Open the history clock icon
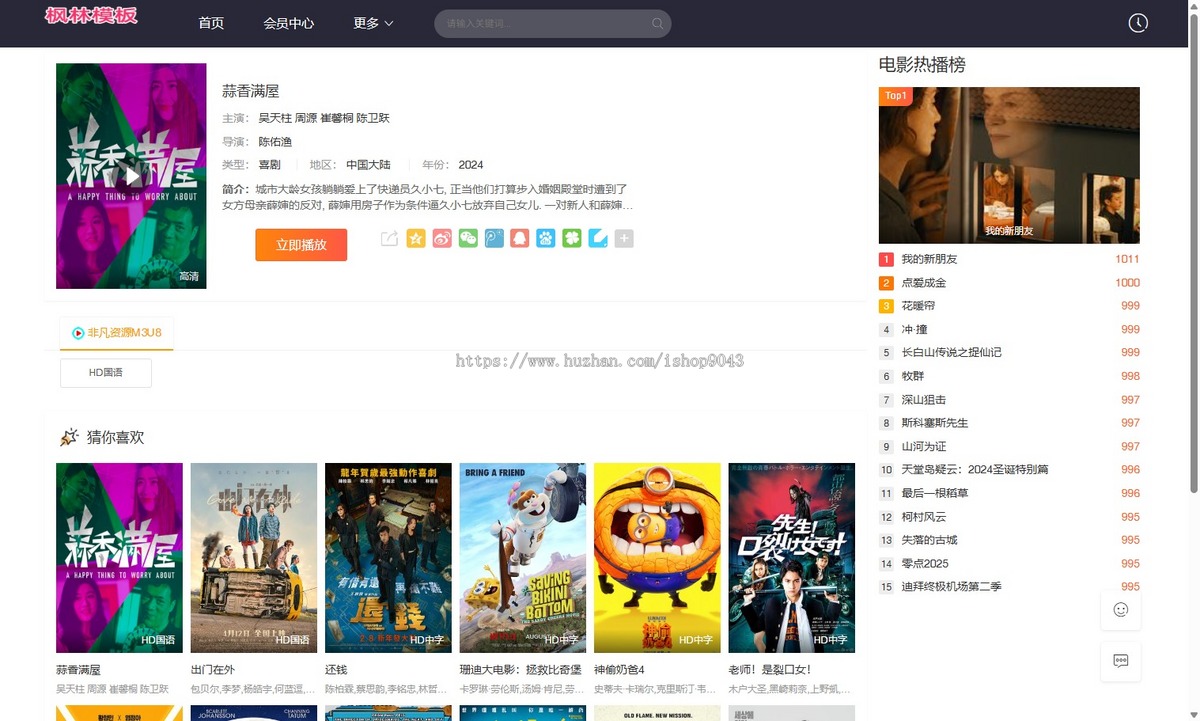1200x721 pixels. coord(1138,23)
